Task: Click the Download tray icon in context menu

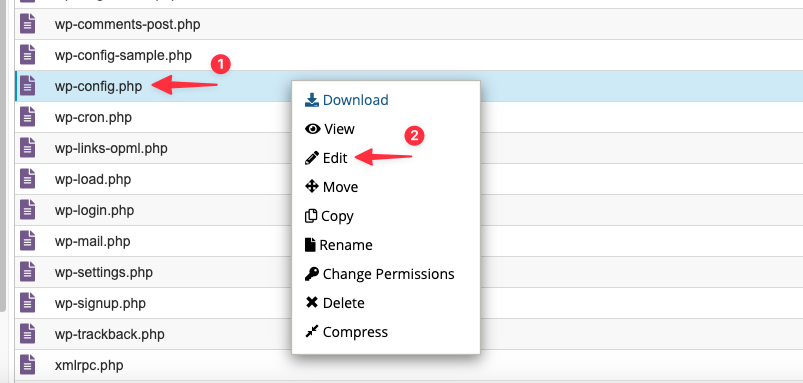Action: [x=311, y=100]
